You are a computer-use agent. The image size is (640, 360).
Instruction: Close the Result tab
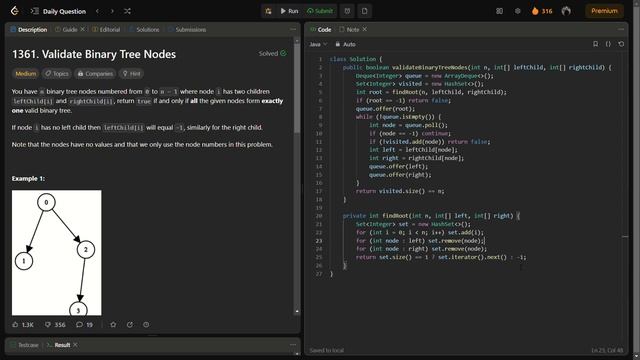[x=76, y=344]
